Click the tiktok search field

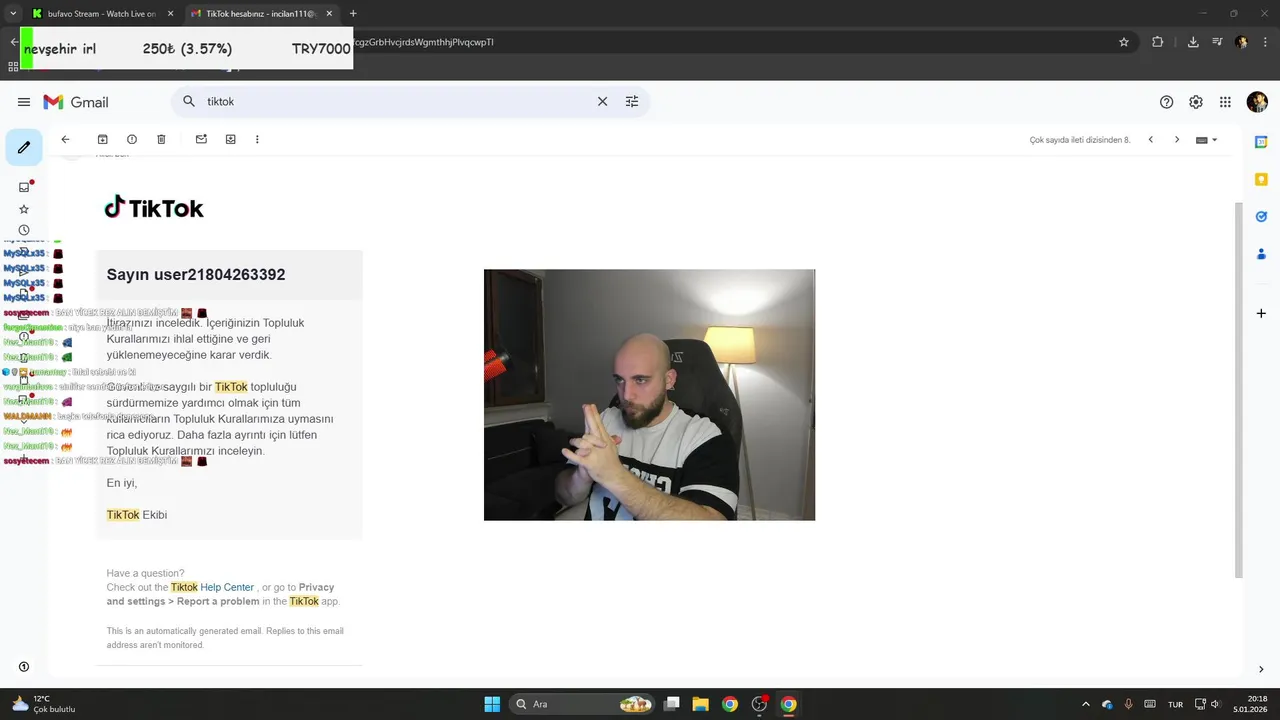coord(397,101)
